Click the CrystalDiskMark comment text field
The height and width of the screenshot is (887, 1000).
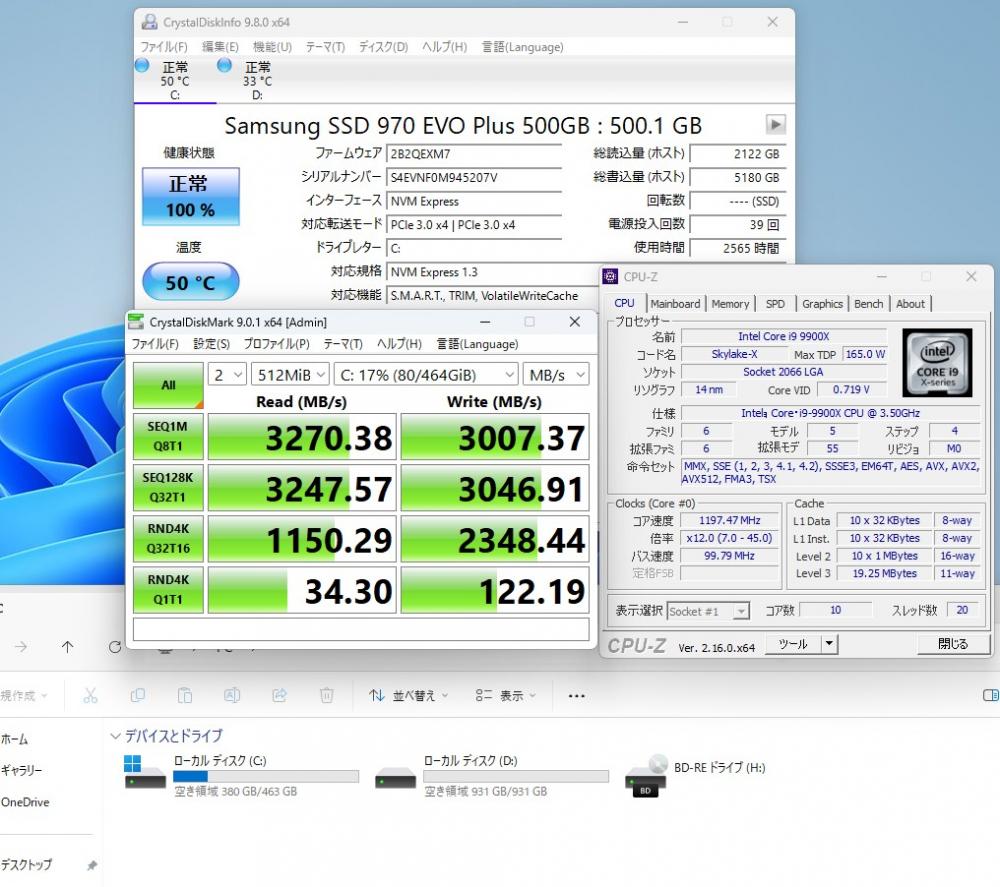(x=361, y=629)
